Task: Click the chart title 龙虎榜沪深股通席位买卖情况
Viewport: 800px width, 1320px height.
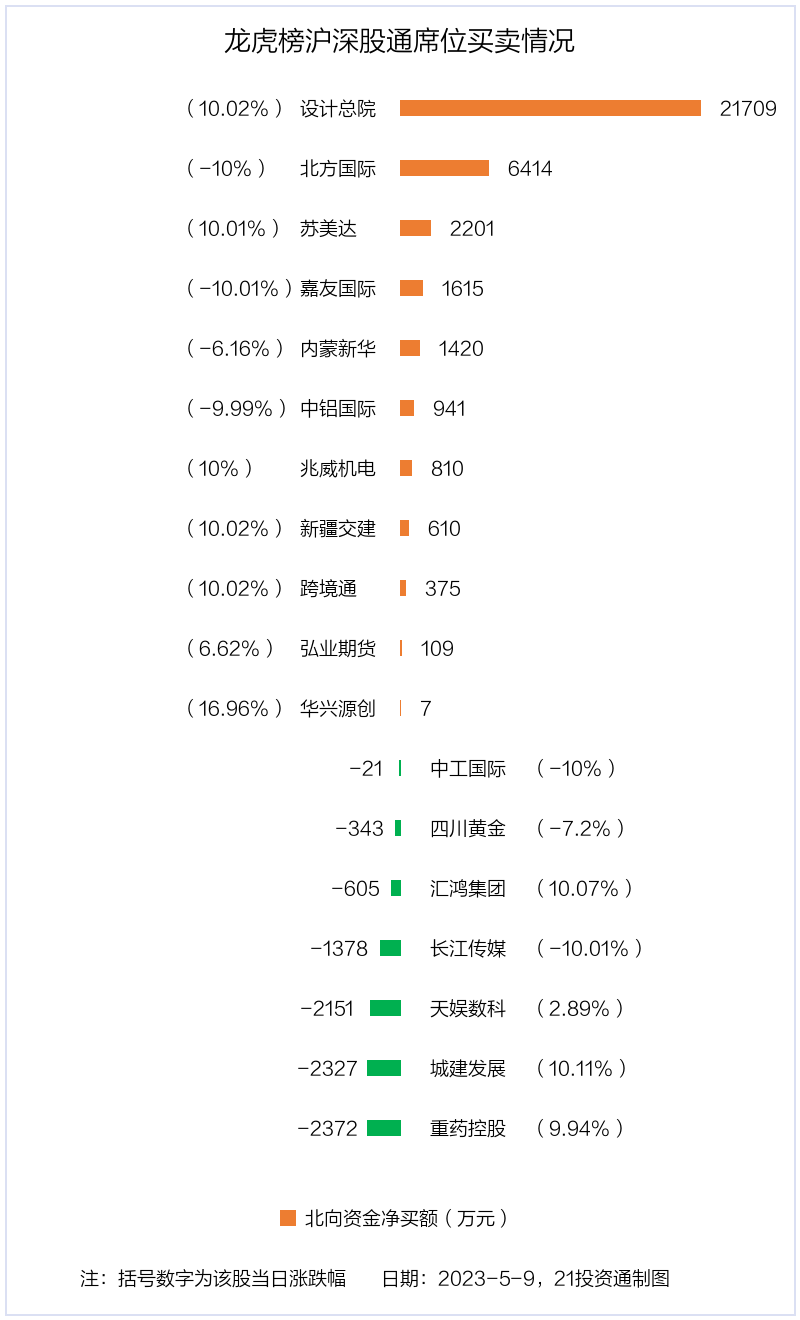Action: 400,42
